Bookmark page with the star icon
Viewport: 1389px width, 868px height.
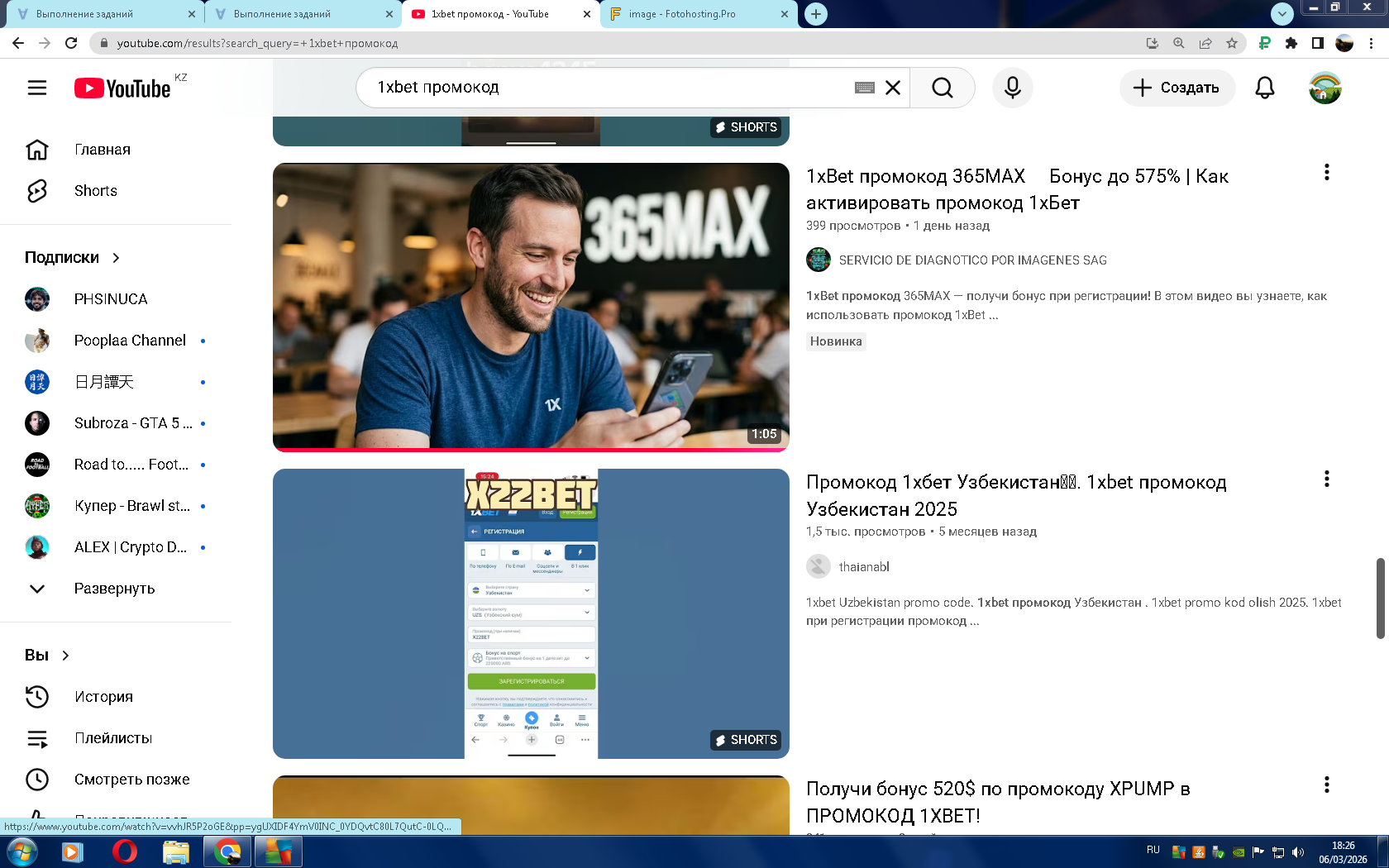pyautogui.click(x=1232, y=43)
